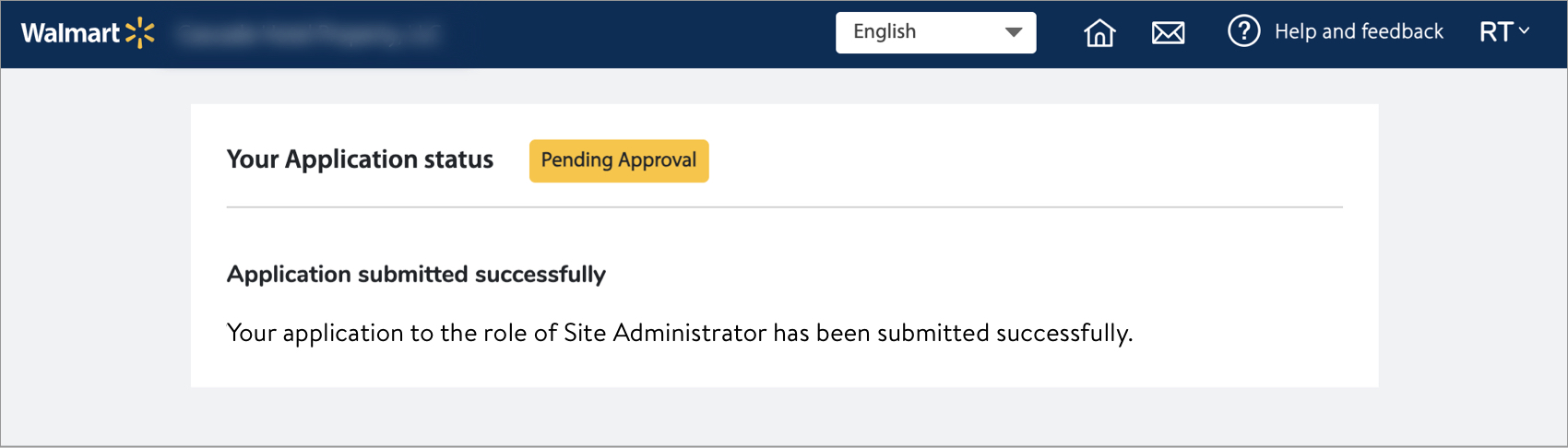Click the Pending Approval status badge
1568x448 pixels.
[x=619, y=160]
